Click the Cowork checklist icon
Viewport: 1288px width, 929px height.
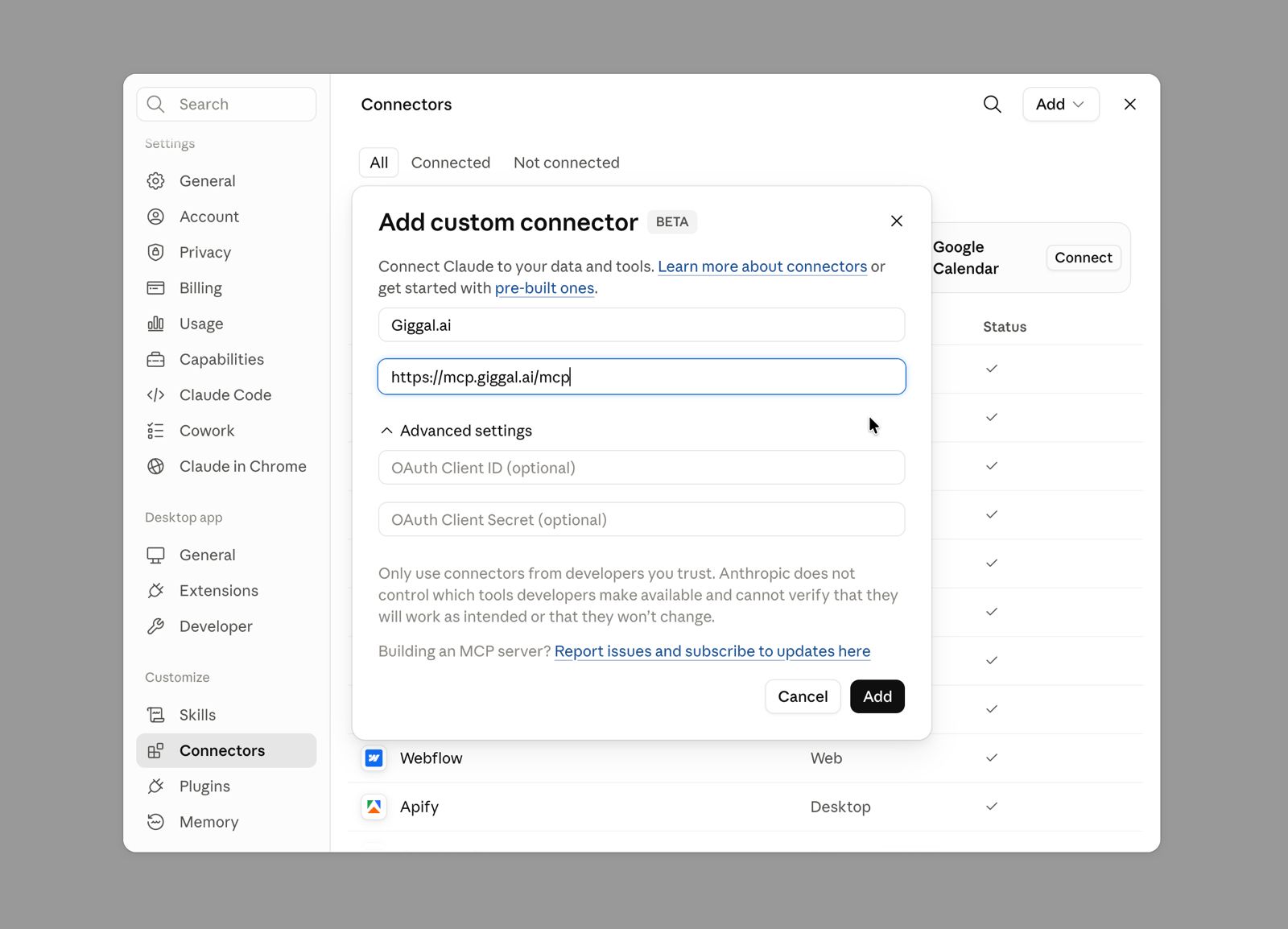[155, 431]
